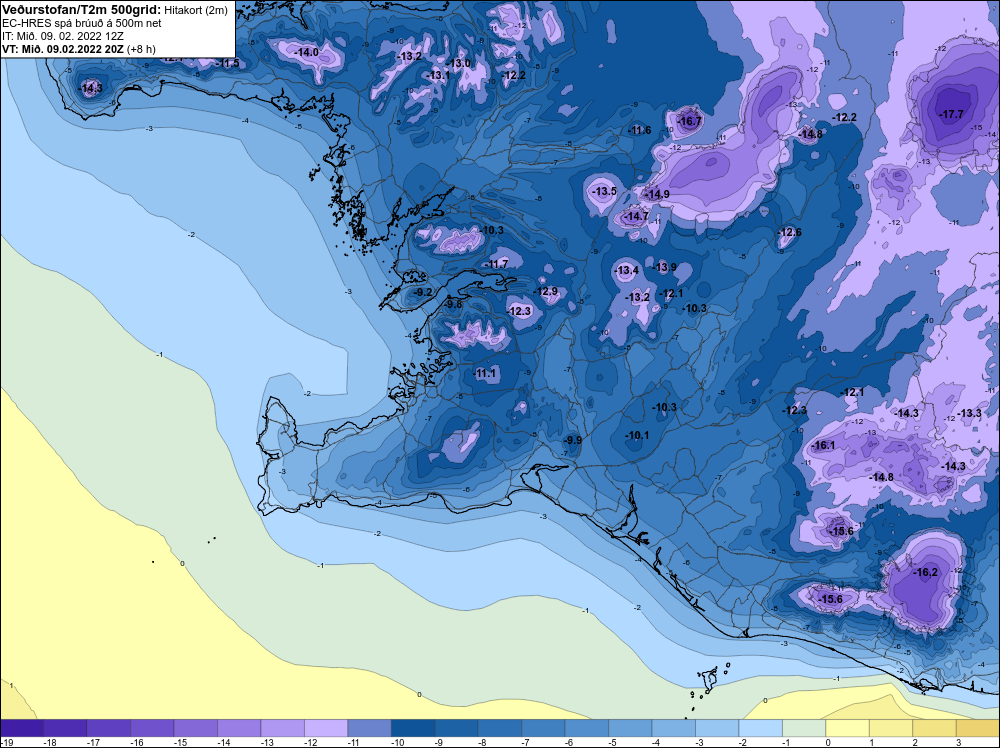Click the legend swatch between 0 and 1
This screenshot has height=748, width=1000.
tap(847, 728)
